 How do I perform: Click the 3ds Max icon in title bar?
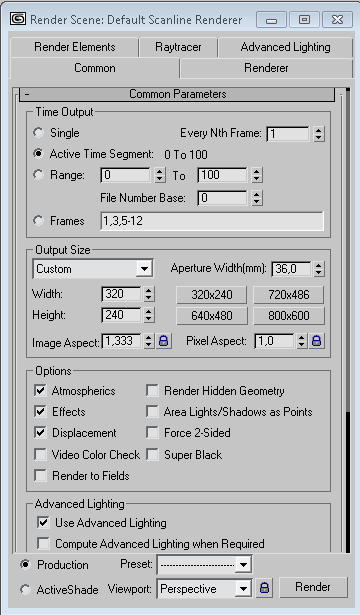tap(18, 18)
